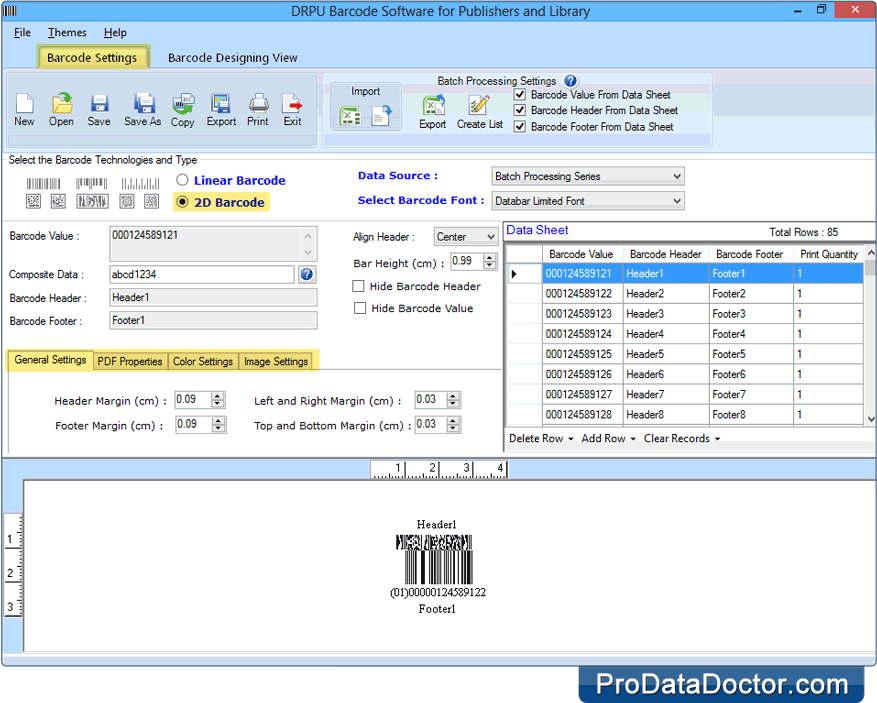Click Composite Data help icon
This screenshot has height=703, width=877.
(x=307, y=274)
